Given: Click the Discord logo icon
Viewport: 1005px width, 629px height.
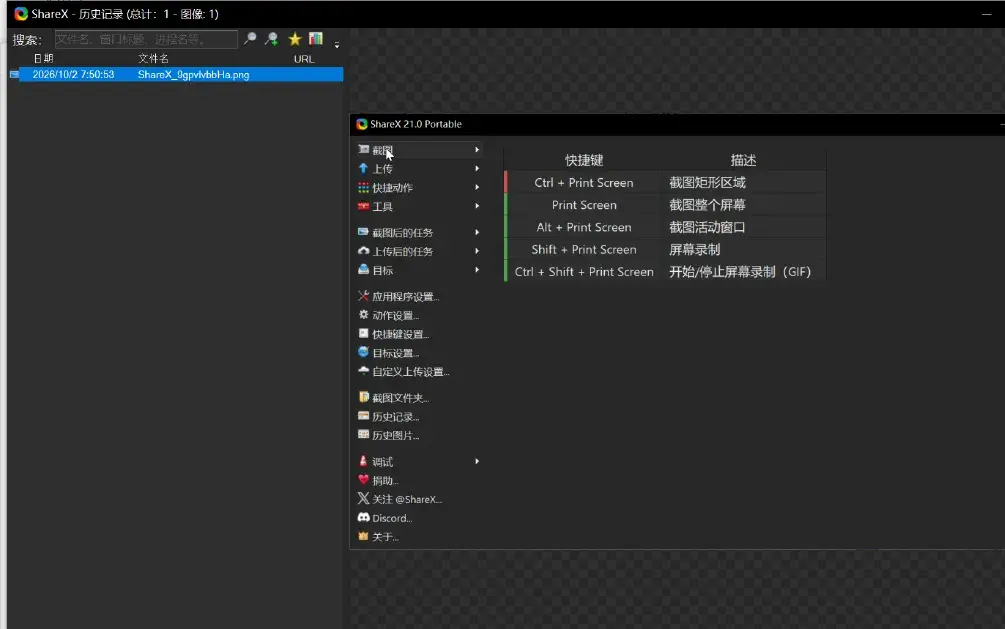Looking at the screenshot, I should [363, 517].
